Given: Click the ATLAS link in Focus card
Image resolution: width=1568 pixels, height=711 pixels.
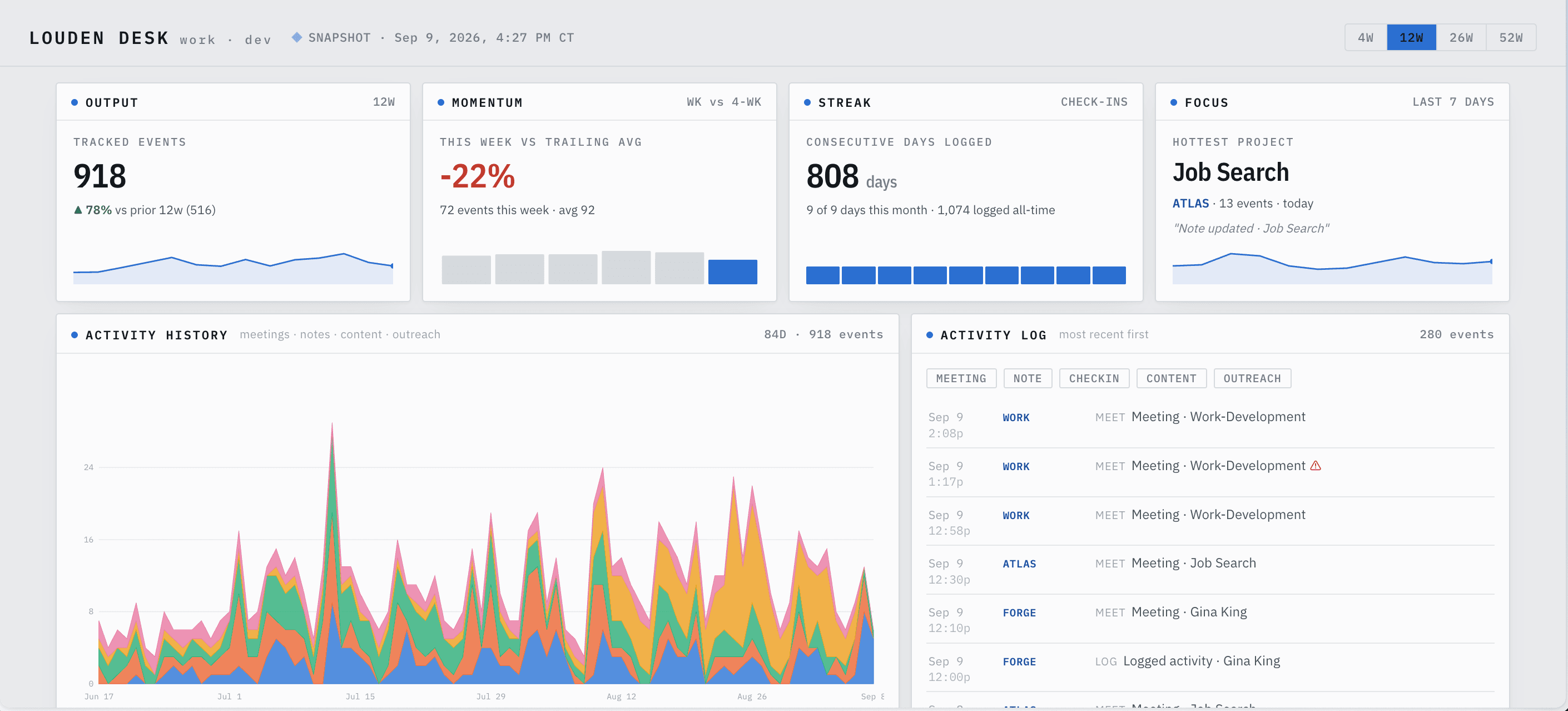Looking at the screenshot, I should click(1190, 204).
